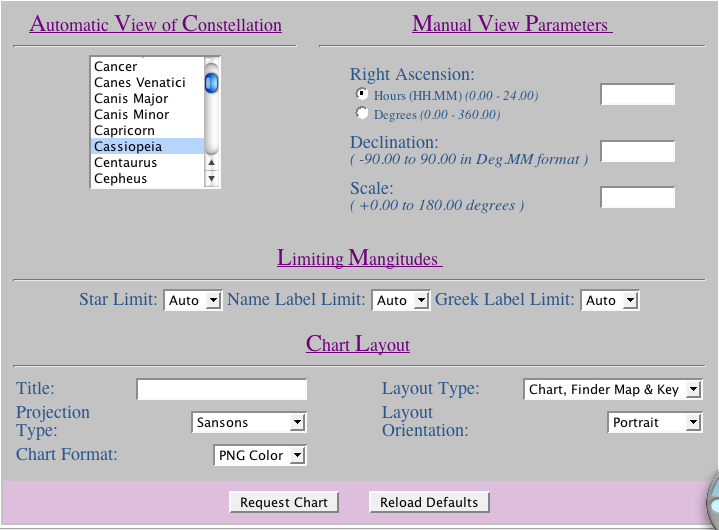Open the Layout Orientation dropdown
This screenshot has width=719, height=530.
point(655,422)
